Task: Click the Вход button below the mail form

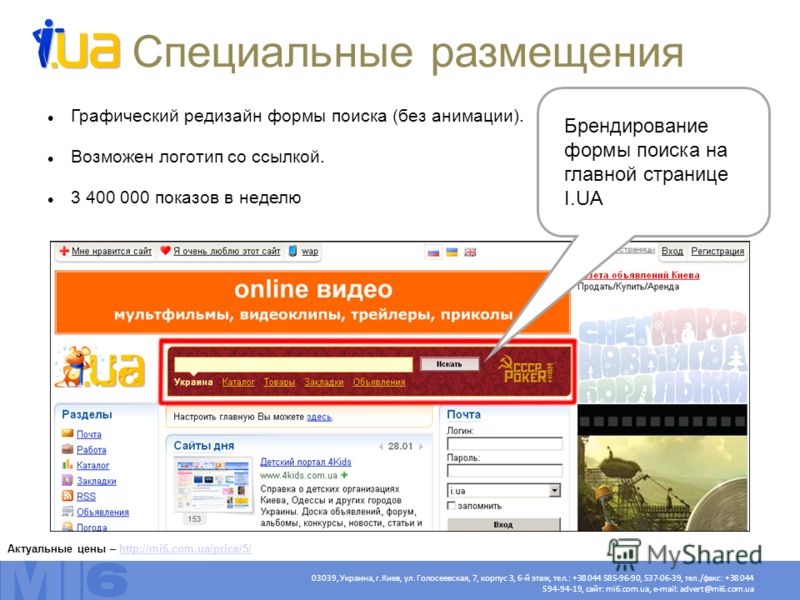Action: [x=504, y=524]
